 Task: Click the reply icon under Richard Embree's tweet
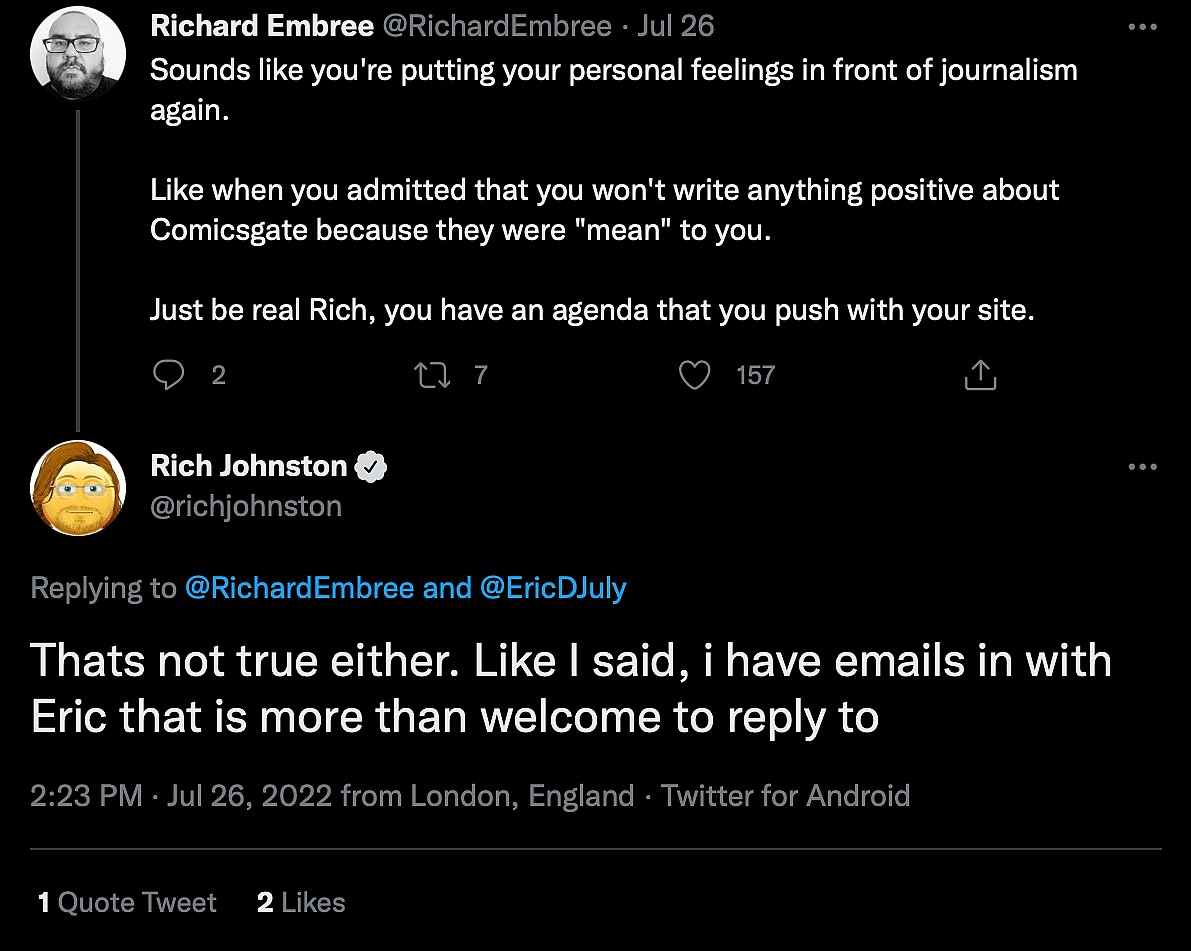coord(170,375)
